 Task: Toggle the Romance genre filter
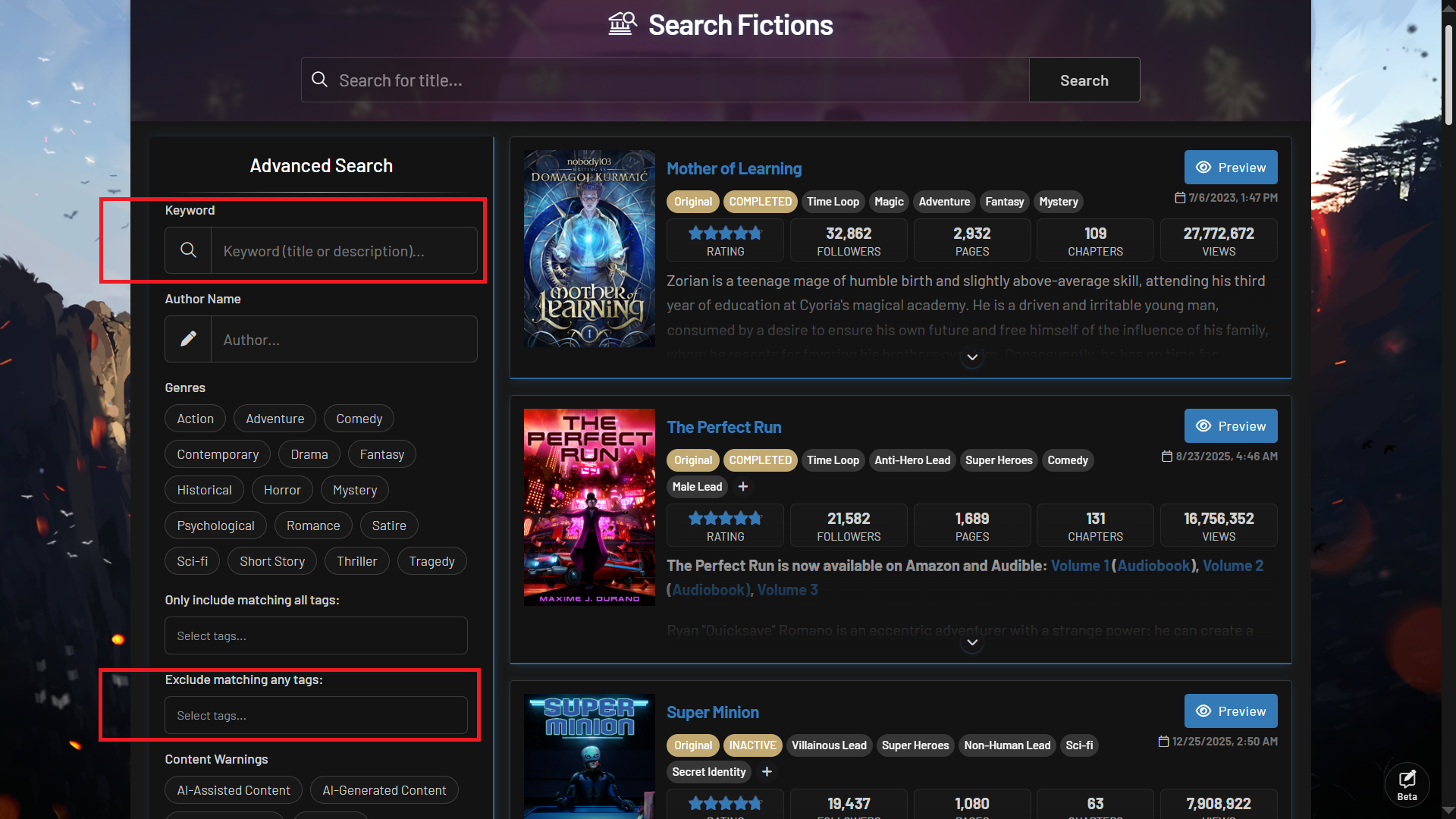coord(313,526)
